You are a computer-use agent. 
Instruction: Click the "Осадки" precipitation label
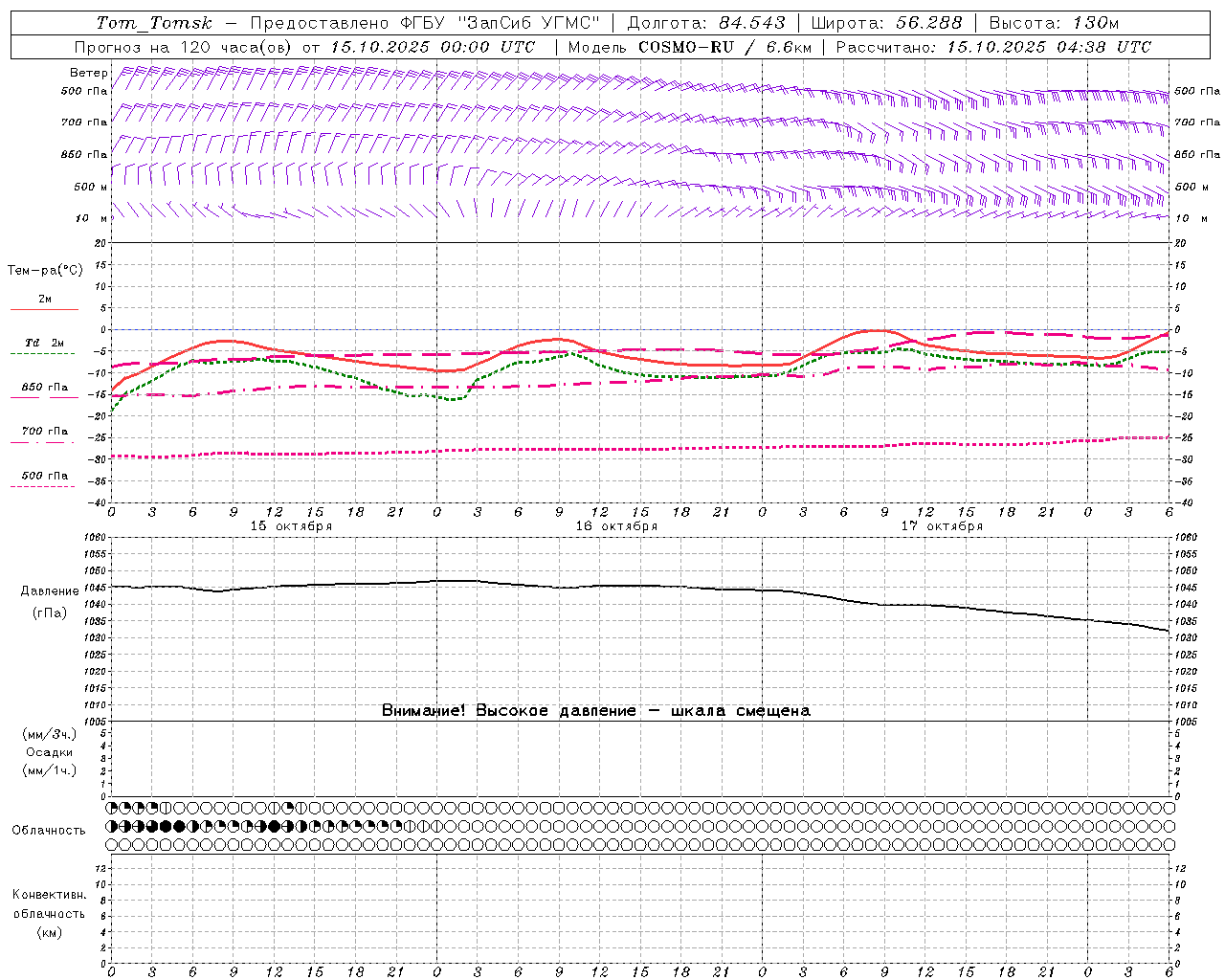(50, 753)
